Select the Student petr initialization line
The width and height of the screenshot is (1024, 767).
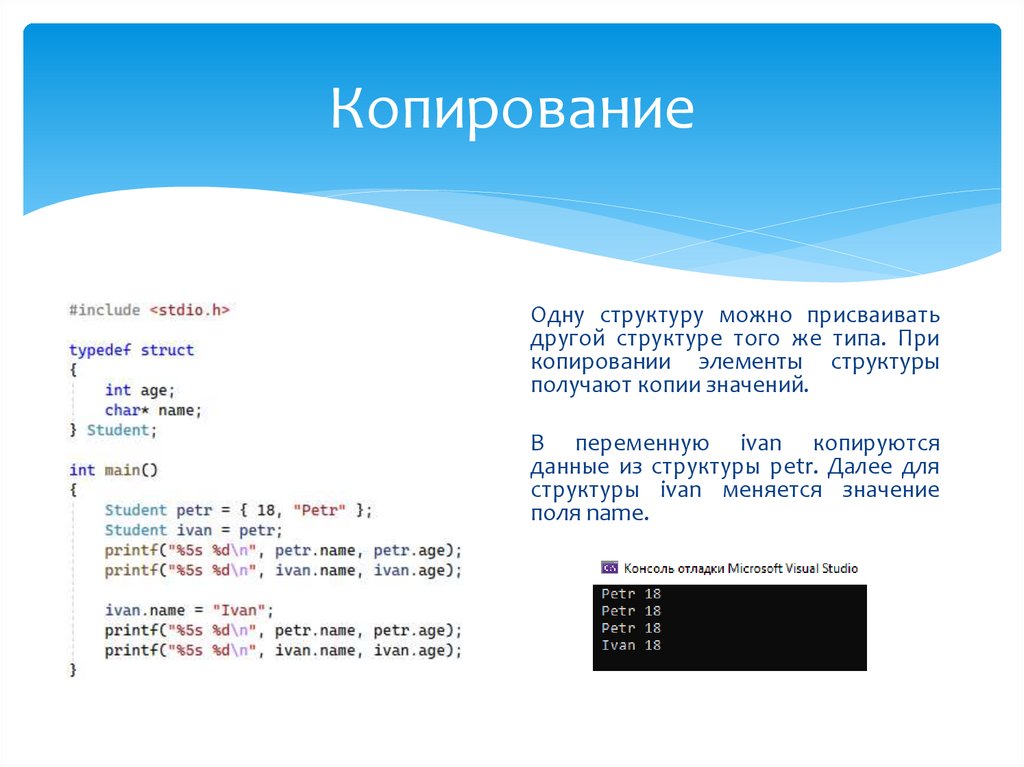click(237, 509)
